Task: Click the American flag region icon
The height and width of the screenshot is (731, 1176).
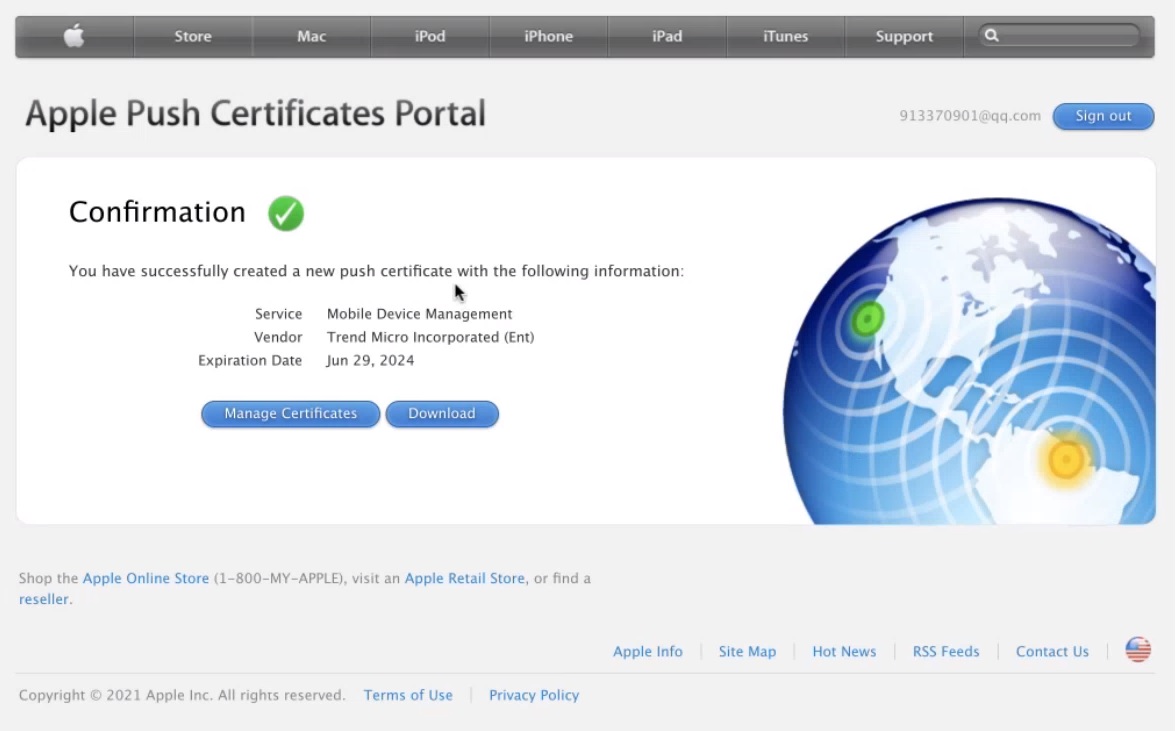Action: pos(1137,649)
